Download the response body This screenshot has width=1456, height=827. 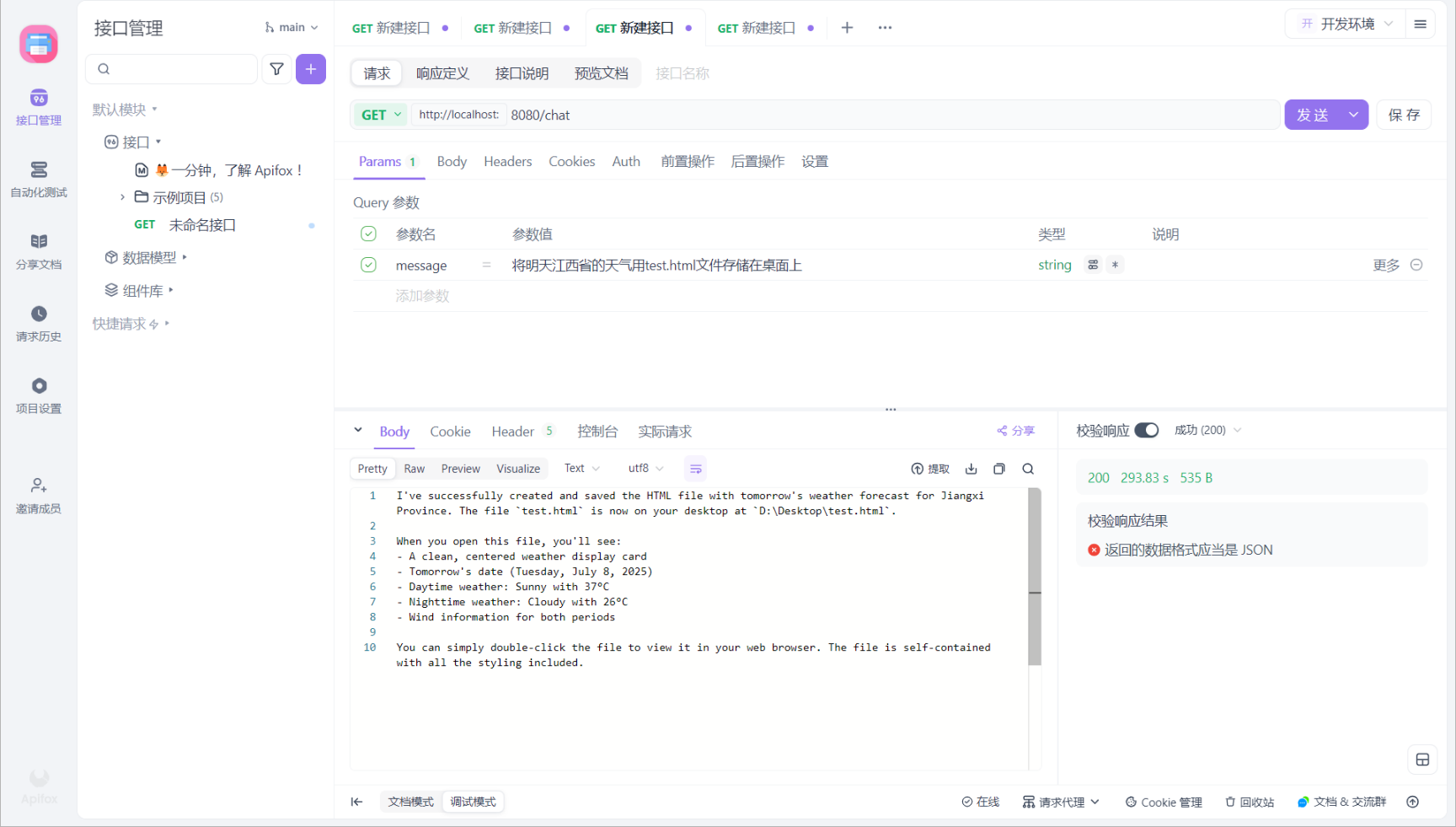[971, 469]
